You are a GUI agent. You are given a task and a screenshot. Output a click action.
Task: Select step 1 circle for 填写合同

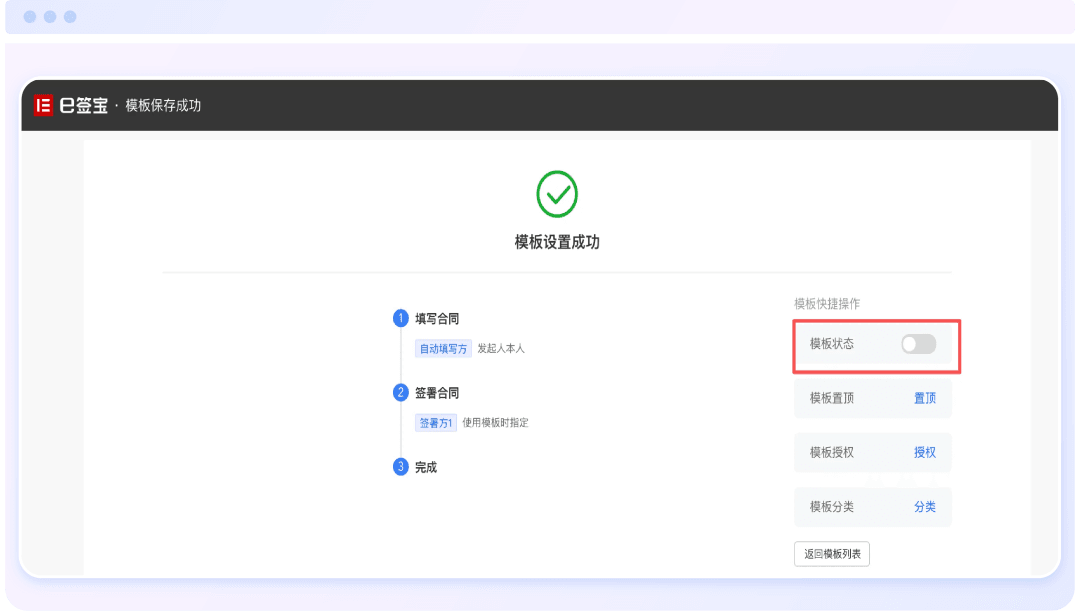point(400,318)
